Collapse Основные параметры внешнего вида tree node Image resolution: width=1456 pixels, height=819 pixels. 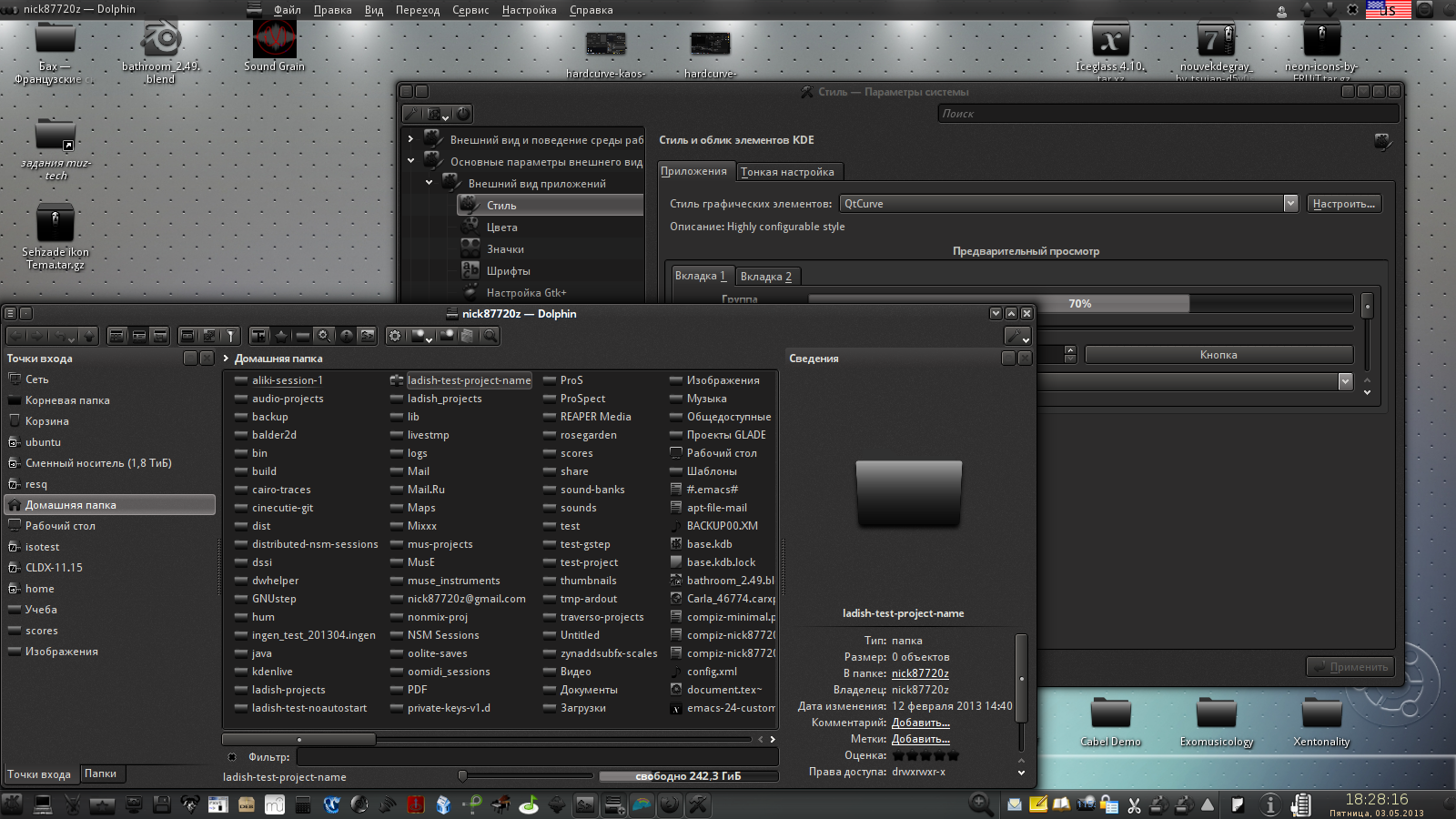pos(410,161)
